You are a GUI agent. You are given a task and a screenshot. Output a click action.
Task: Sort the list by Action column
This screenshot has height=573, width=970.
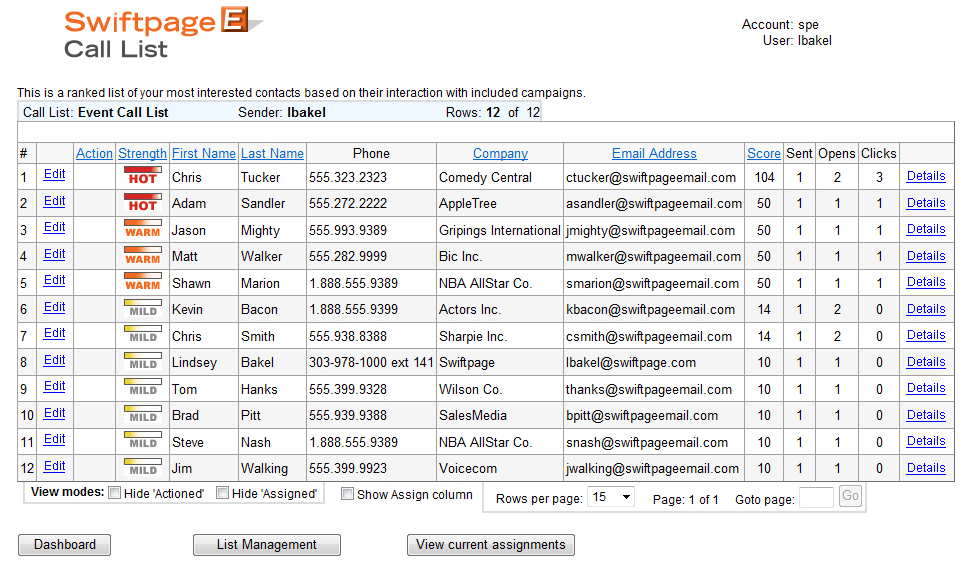(x=94, y=153)
